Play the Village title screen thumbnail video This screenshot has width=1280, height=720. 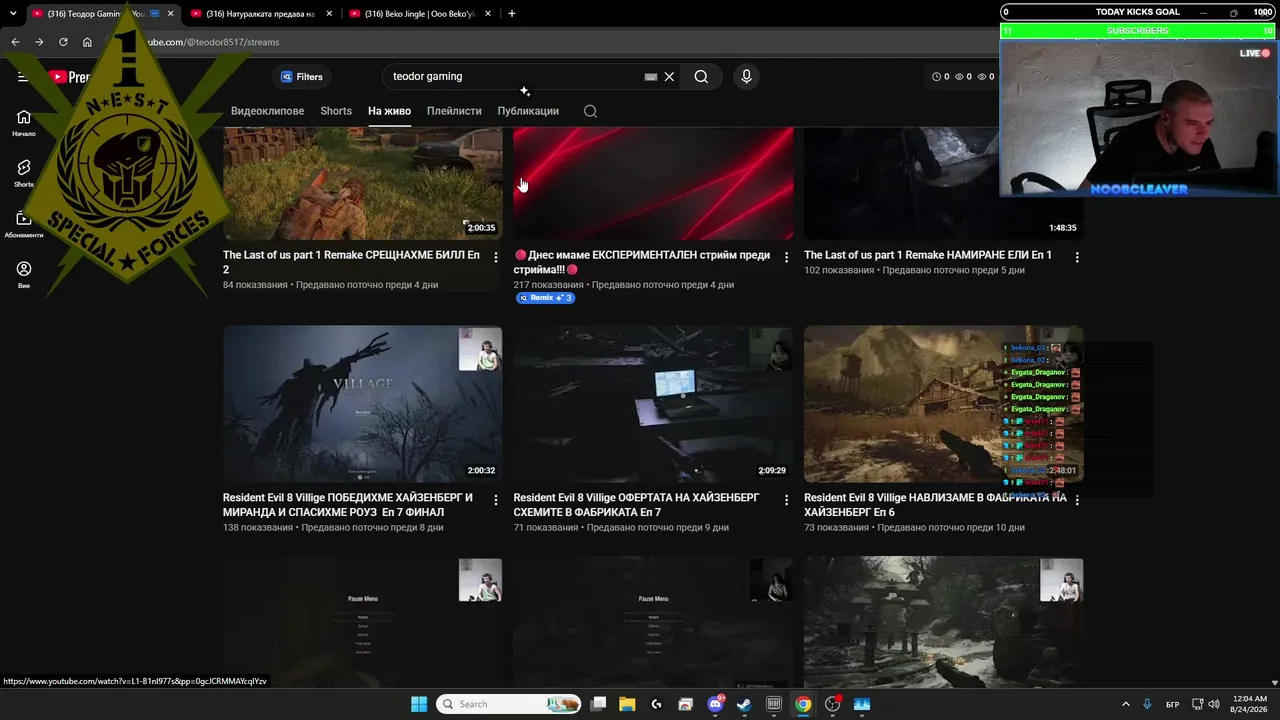[363, 404]
